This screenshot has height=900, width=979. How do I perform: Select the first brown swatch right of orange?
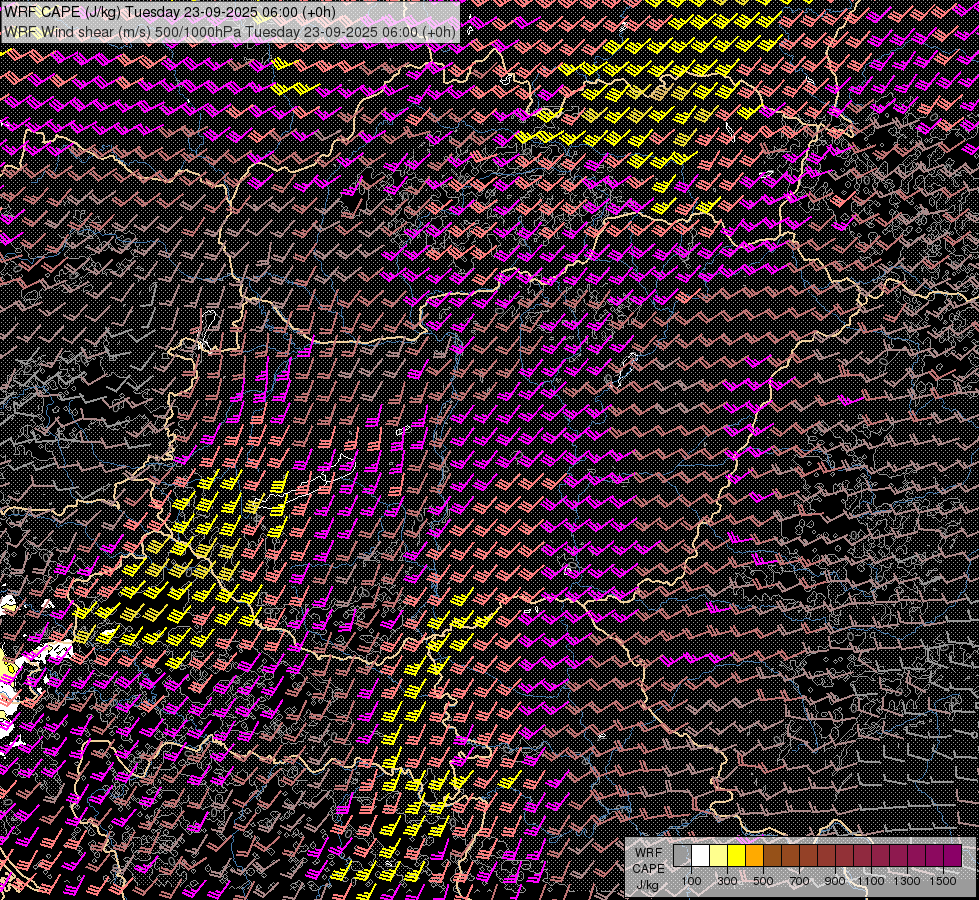[772, 856]
